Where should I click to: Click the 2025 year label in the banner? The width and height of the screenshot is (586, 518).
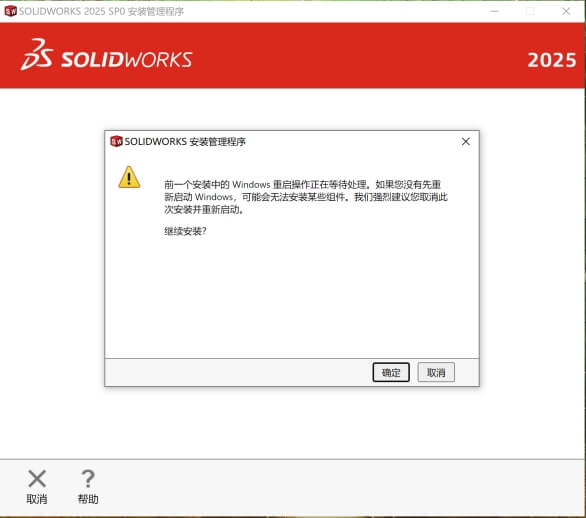coord(552,60)
